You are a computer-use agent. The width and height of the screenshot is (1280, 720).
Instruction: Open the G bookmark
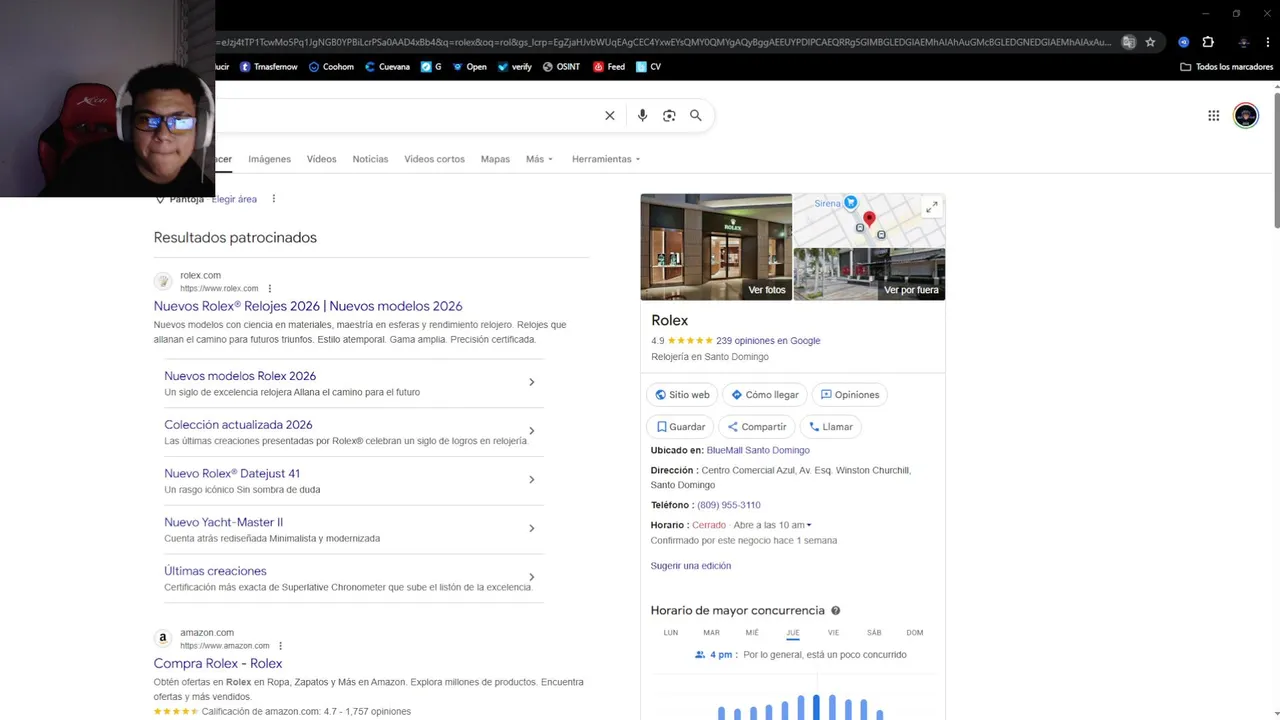[x=431, y=67]
